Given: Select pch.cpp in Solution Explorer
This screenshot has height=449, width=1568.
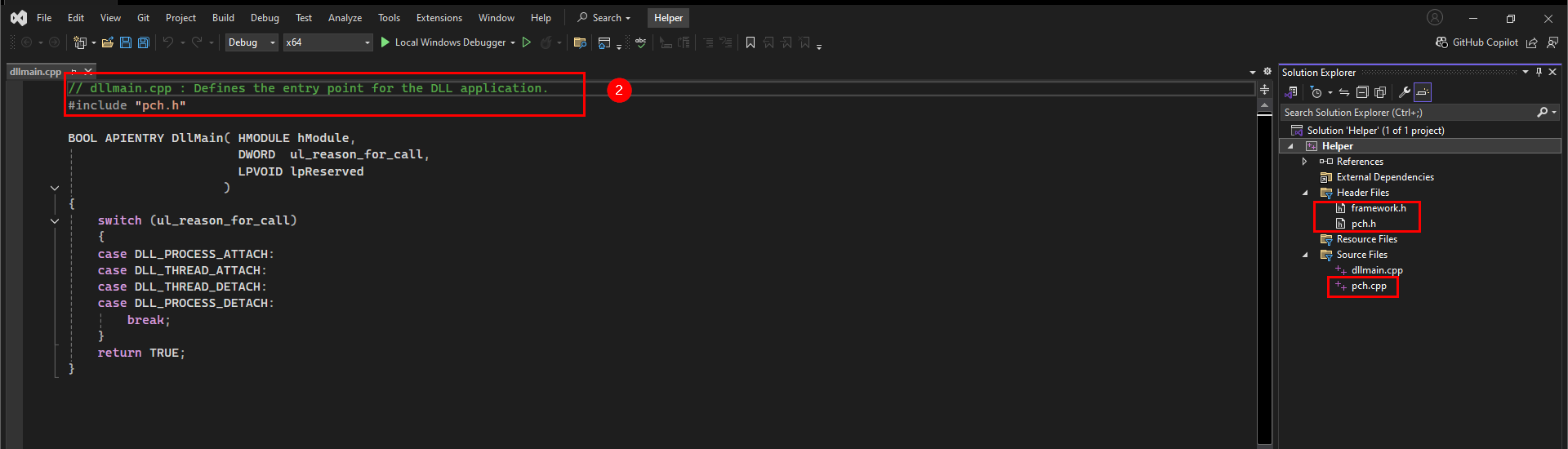Looking at the screenshot, I should point(1369,286).
